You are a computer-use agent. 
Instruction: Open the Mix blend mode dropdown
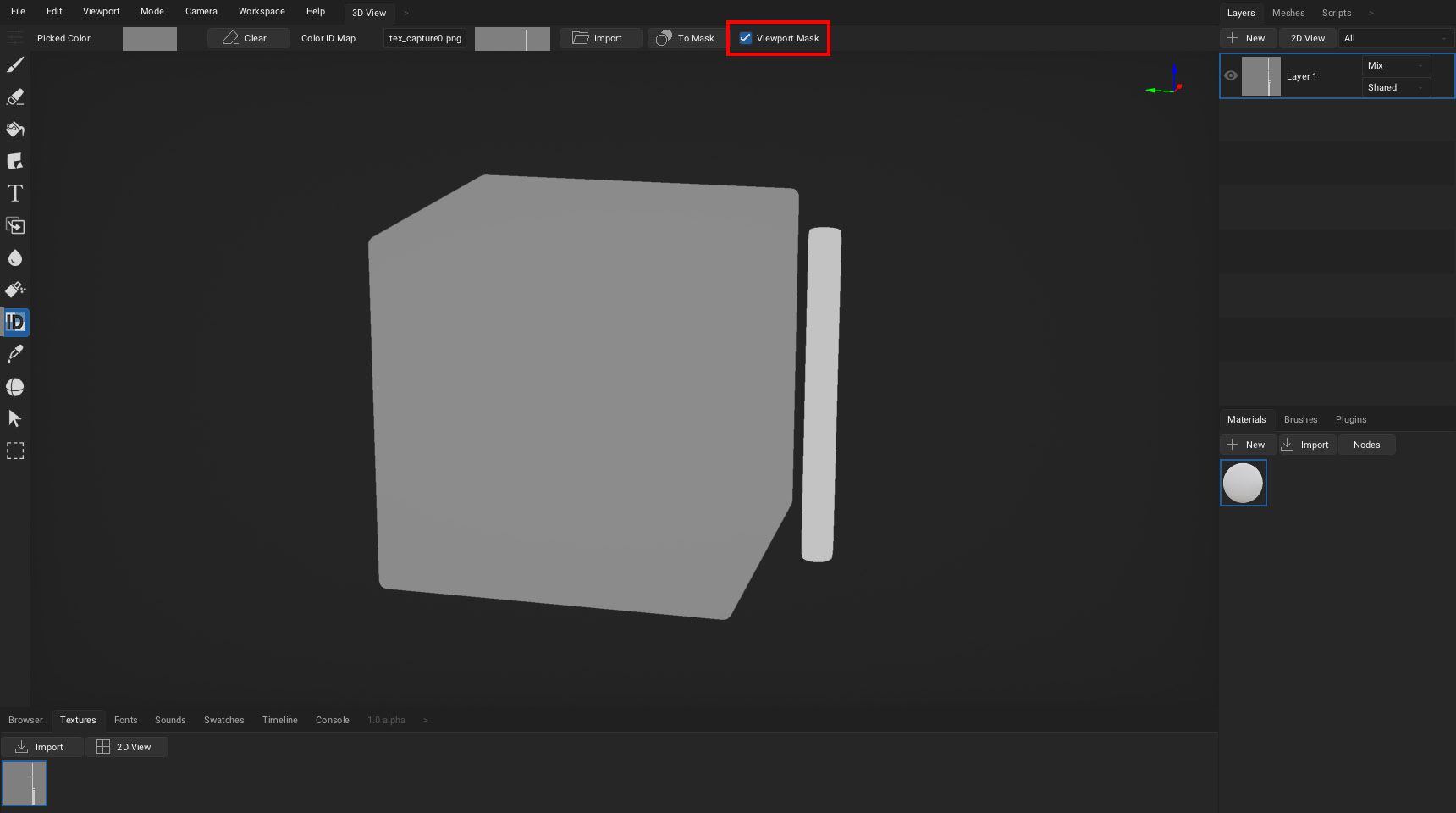pos(1396,65)
